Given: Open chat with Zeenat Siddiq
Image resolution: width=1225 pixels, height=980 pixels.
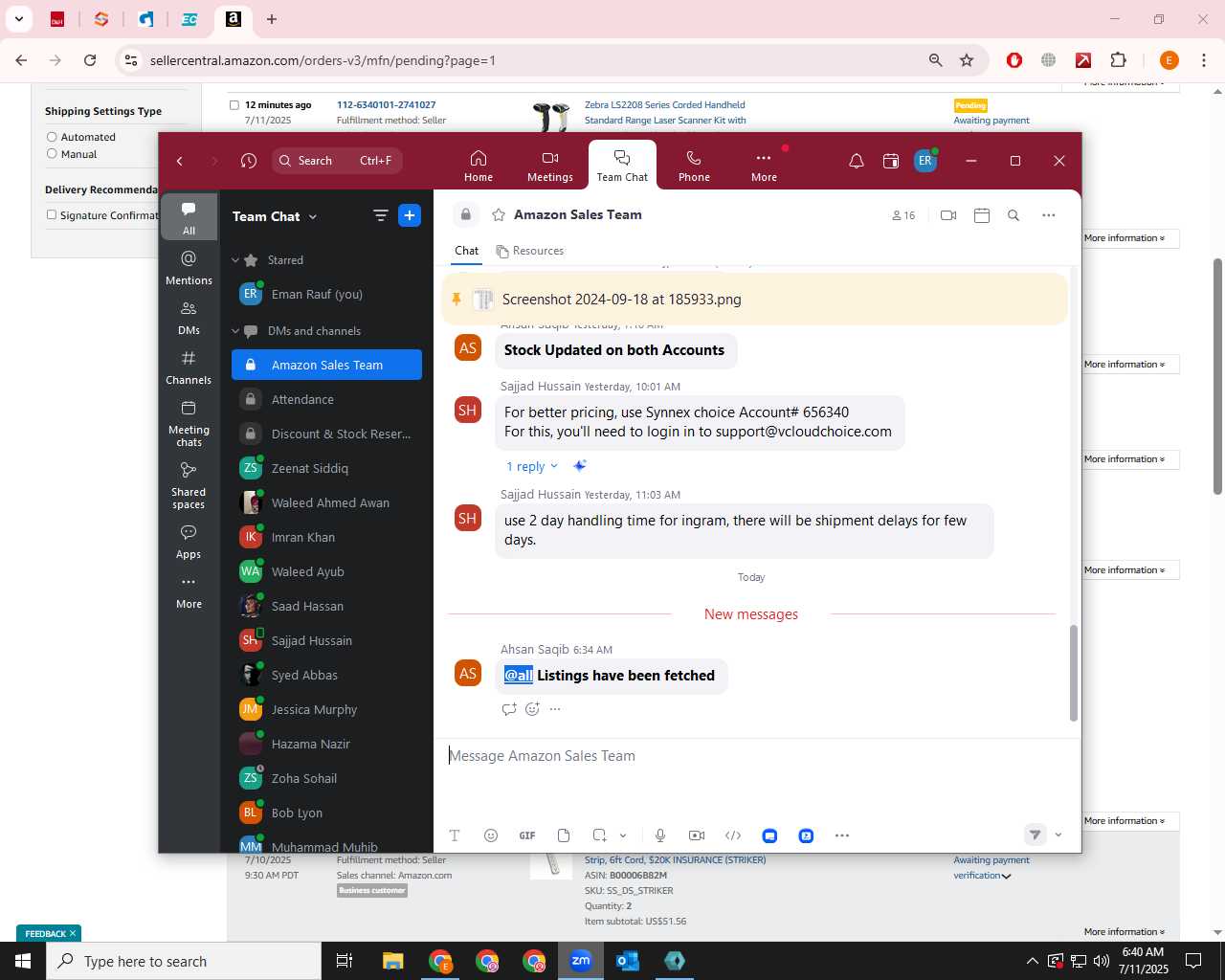Looking at the screenshot, I should click(x=326, y=468).
